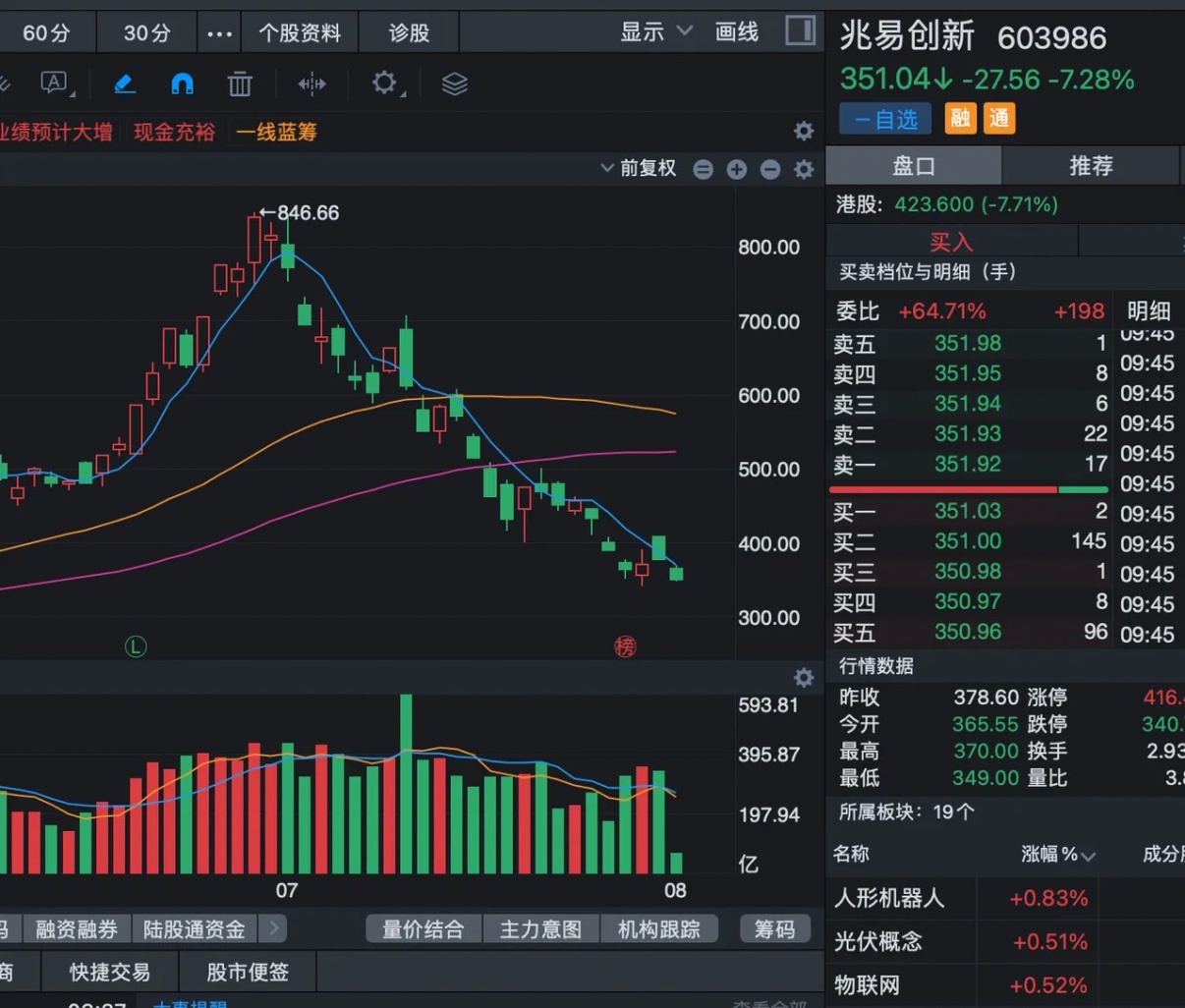The image size is (1185, 1008).
Task: Pick the blue pen/highlighter drawing tool
Action: (124, 84)
